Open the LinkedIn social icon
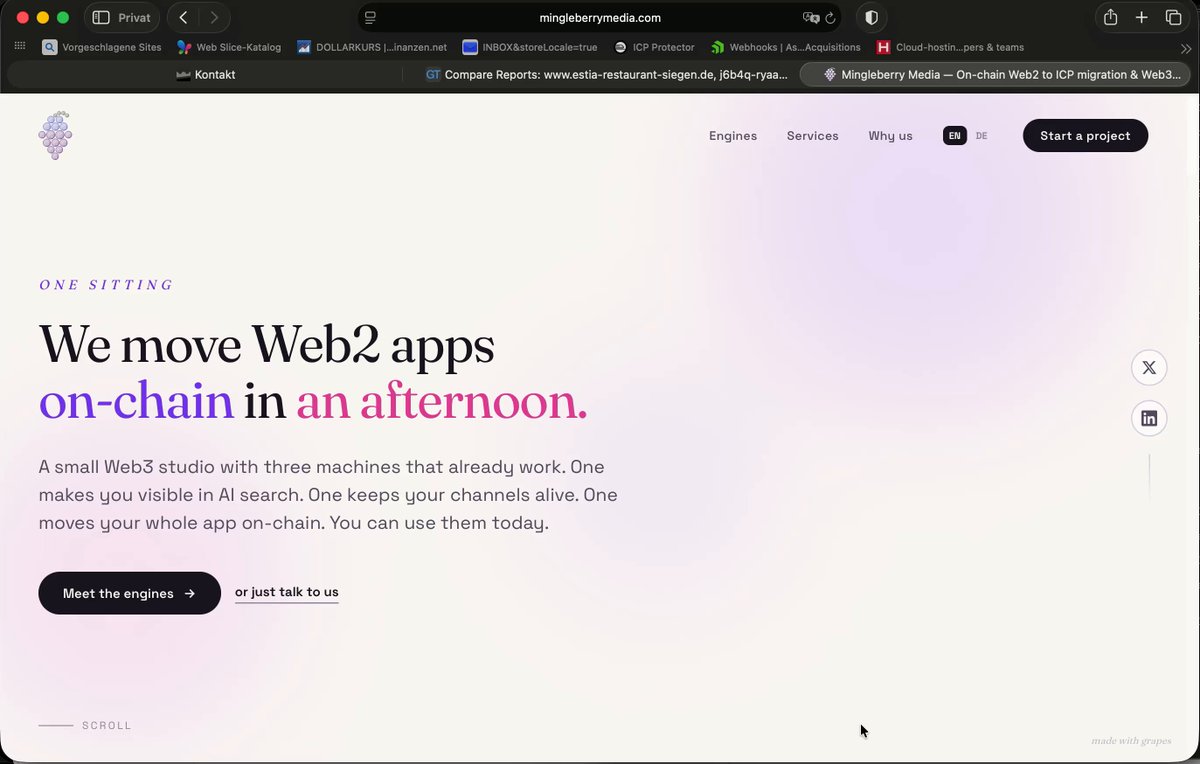 point(1149,418)
